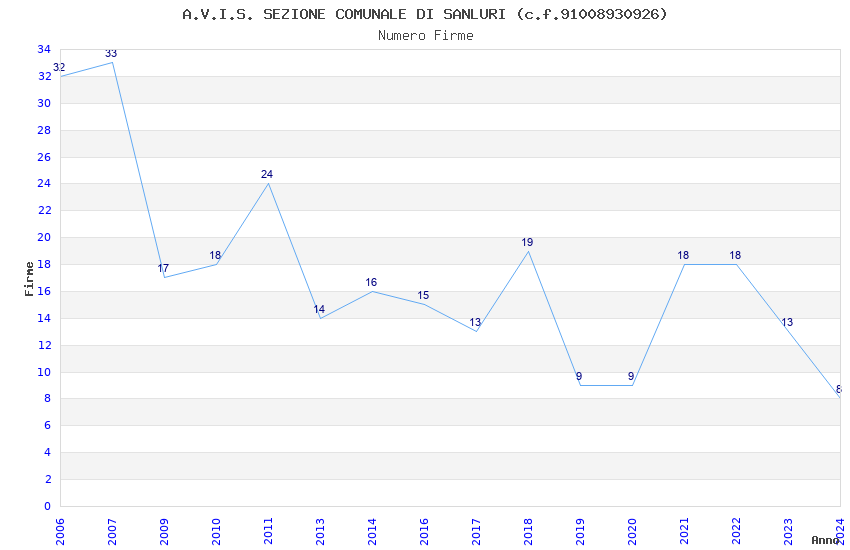
Task: Click data value 24 at the 2011 peak
Action: (x=267, y=174)
